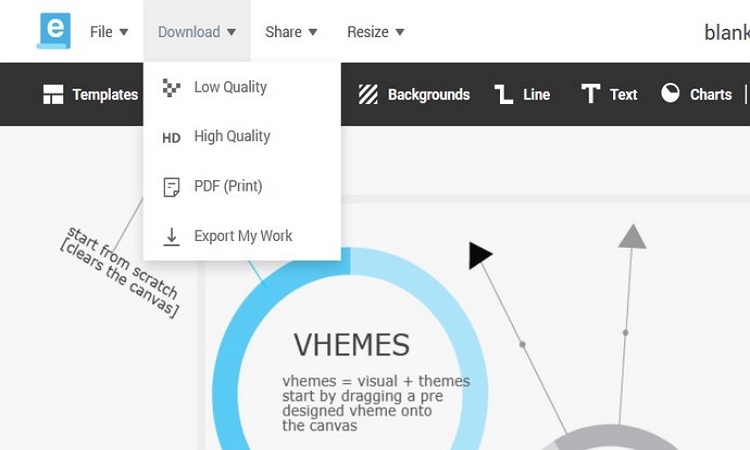Click the Download dropdown arrow

pyautogui.click(x=232, y=32)
